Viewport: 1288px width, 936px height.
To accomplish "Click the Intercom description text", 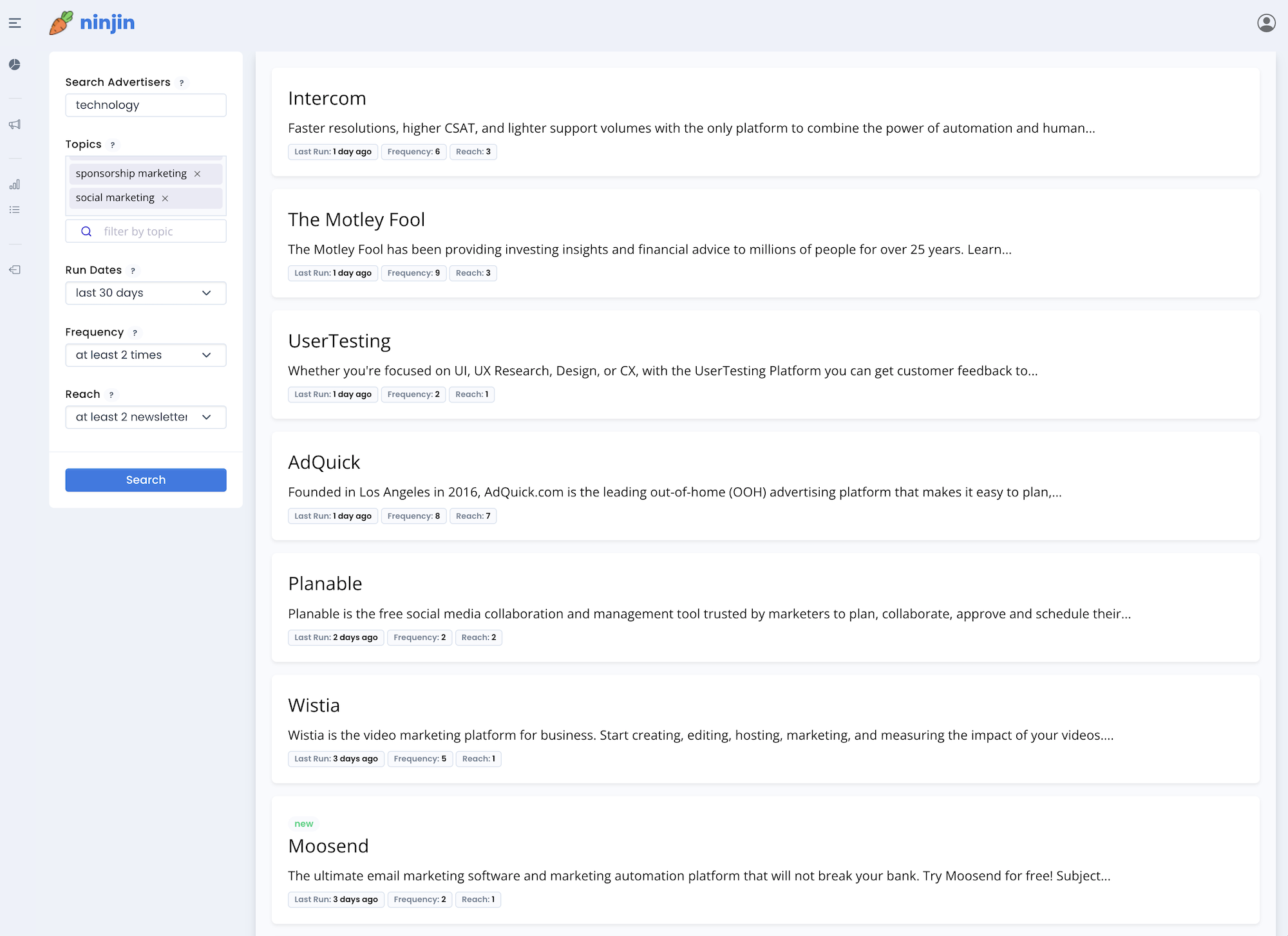I will click(x=691, y=128).
